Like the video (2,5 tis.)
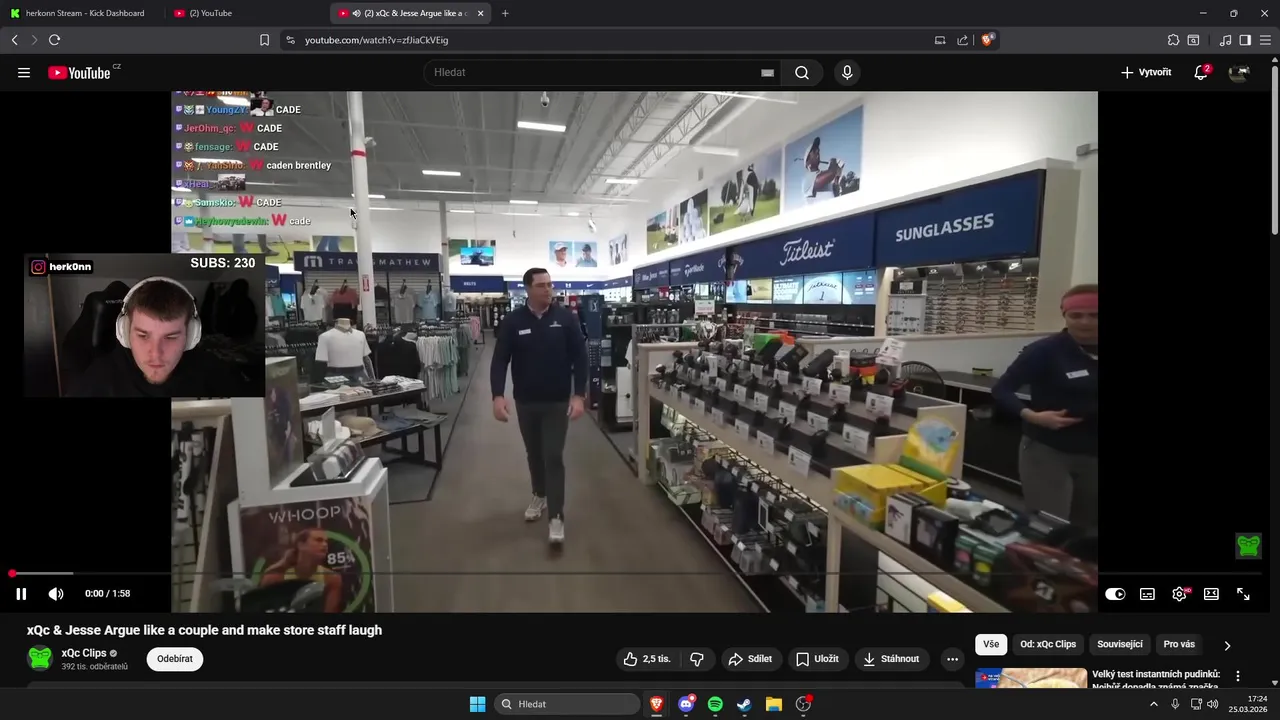 [646, 659]
